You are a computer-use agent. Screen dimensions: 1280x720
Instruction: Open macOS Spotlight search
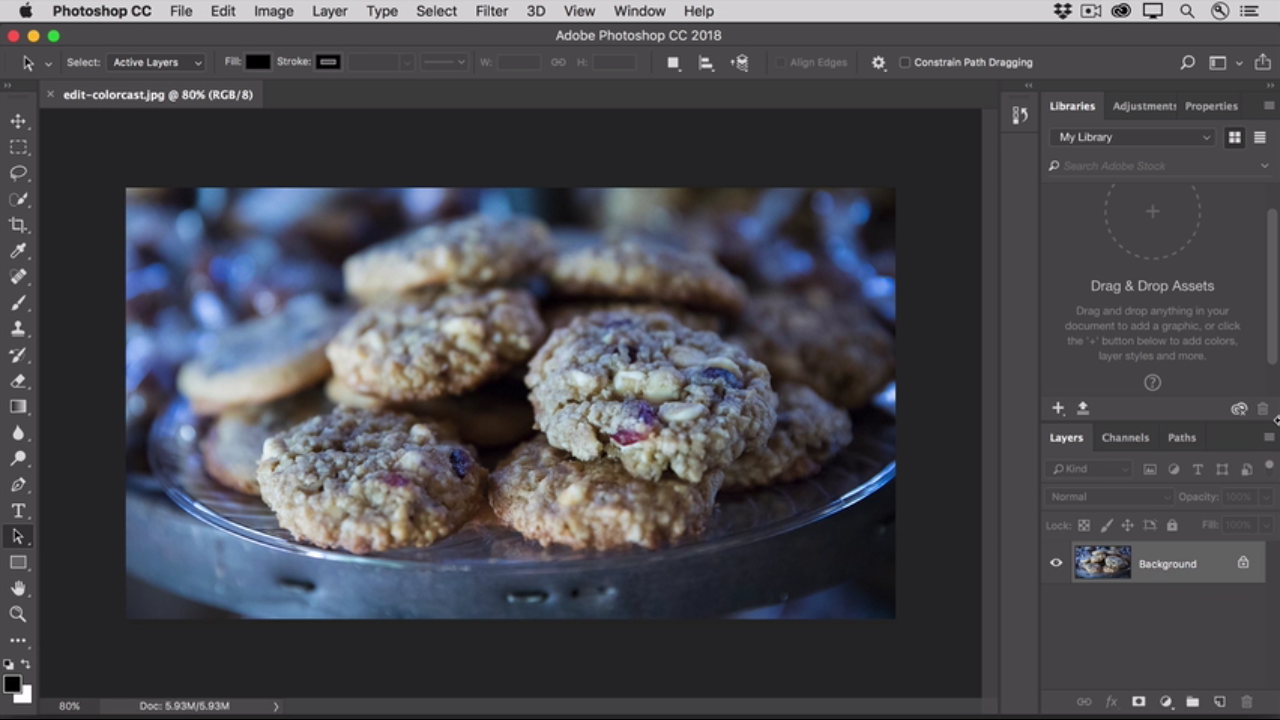pos(1187,11)
